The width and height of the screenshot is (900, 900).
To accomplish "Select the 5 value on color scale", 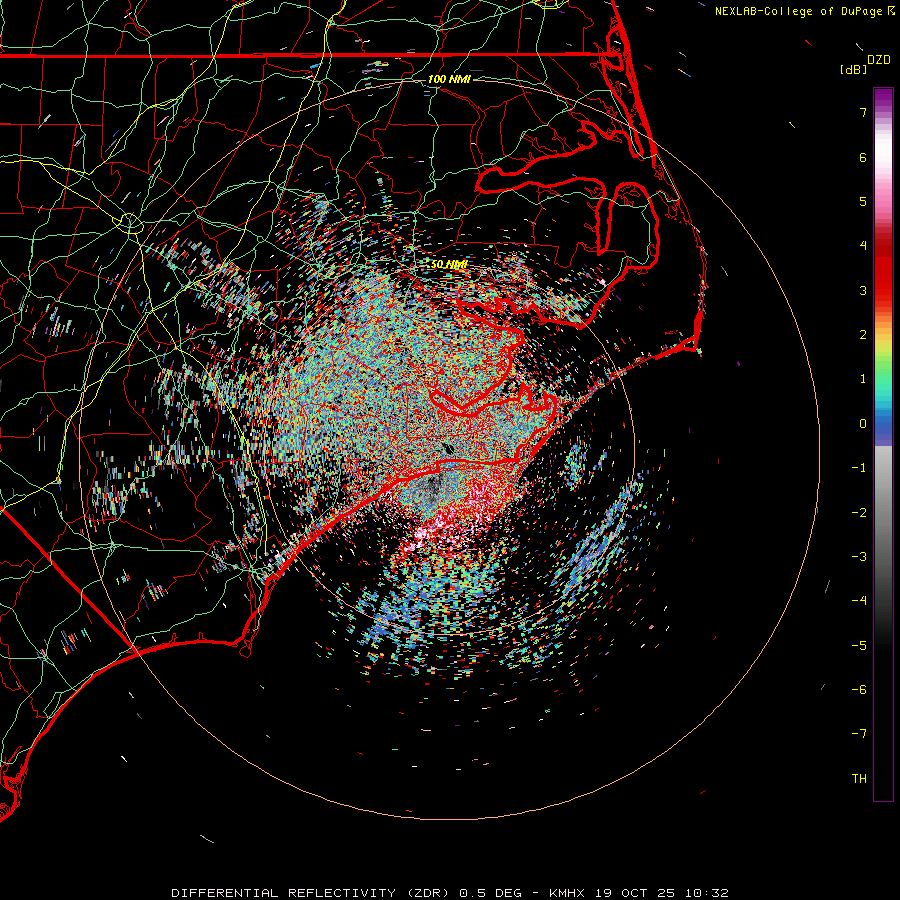I will [863, 201].
